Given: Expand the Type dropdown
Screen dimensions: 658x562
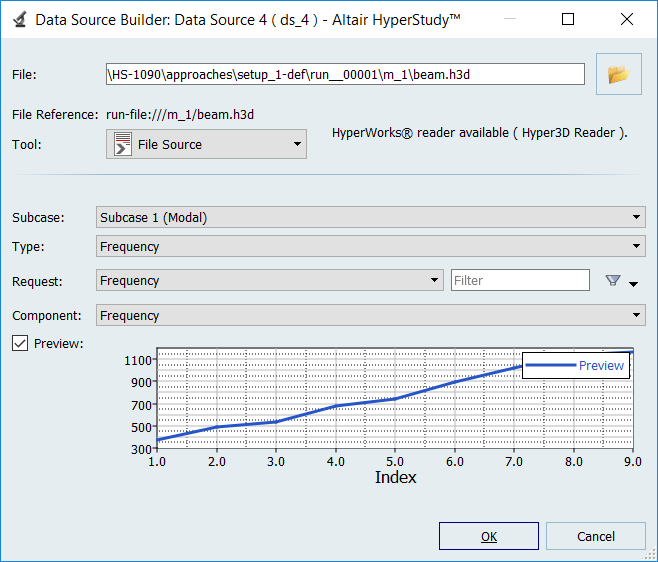Looking at the screenshot, I should pos(370,246).
